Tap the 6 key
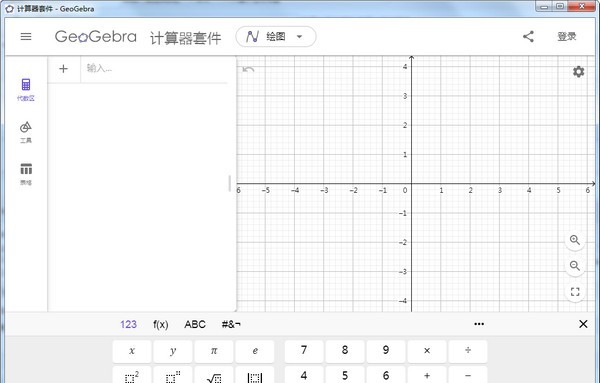Viewport: 600px width, 383px height. (386, 375)
